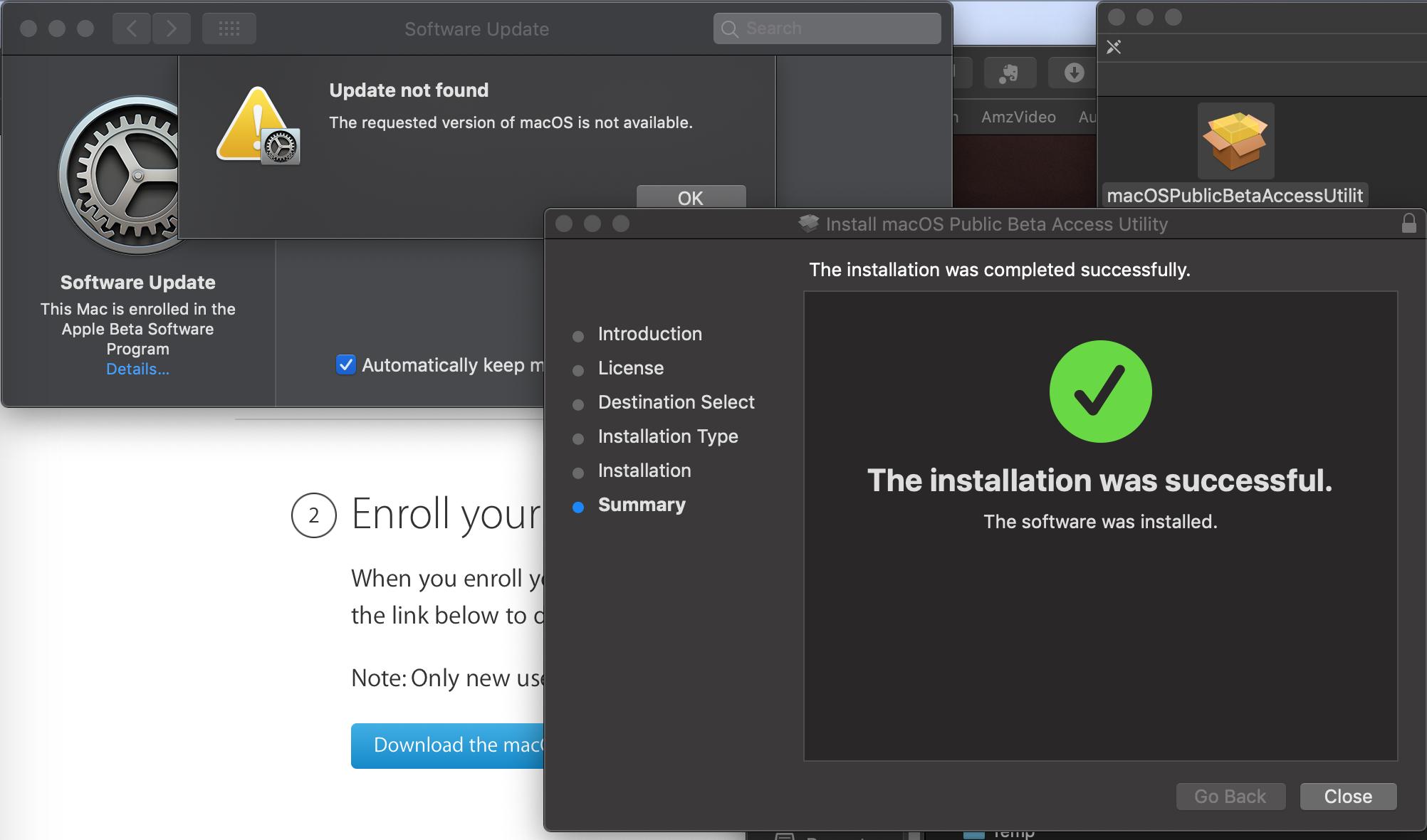The image size is (1427, 840).
Task: Click the installer package icon in title bar
Action: click(809, 224)
